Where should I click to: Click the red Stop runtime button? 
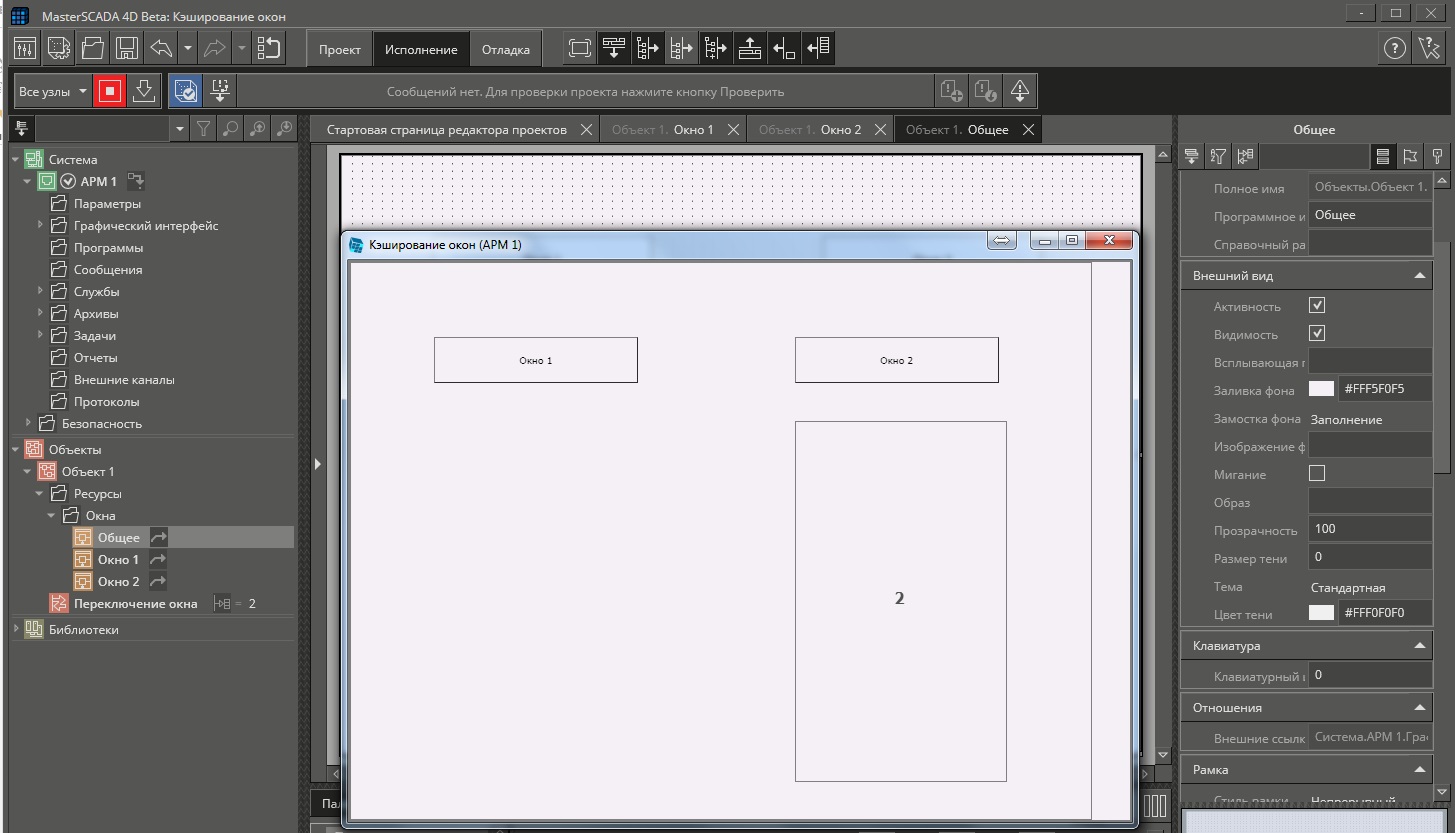coord(109,91)
